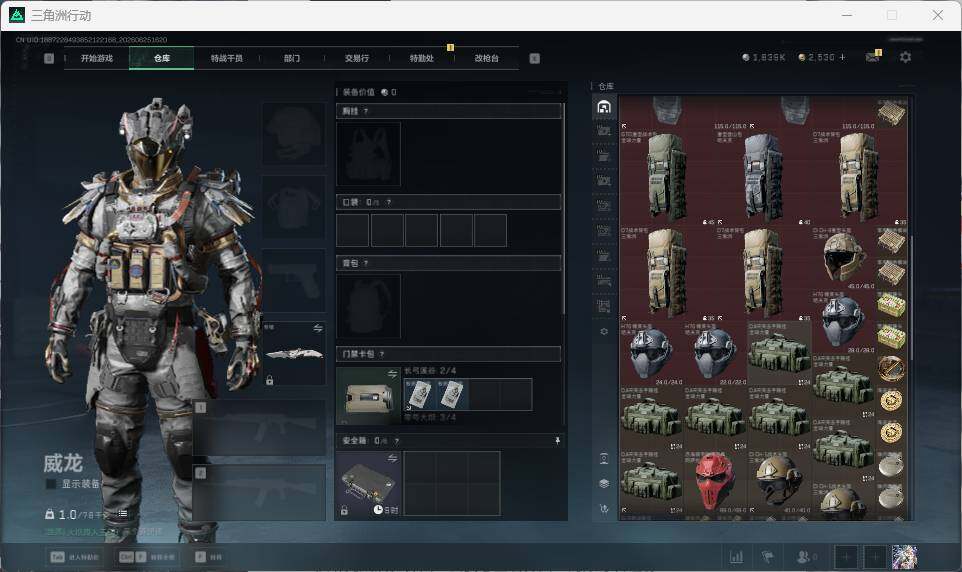The width and height of the screenshot is (962, 572).
Task: Click primary weapon slot number 2
Action: tap(260, 493)
